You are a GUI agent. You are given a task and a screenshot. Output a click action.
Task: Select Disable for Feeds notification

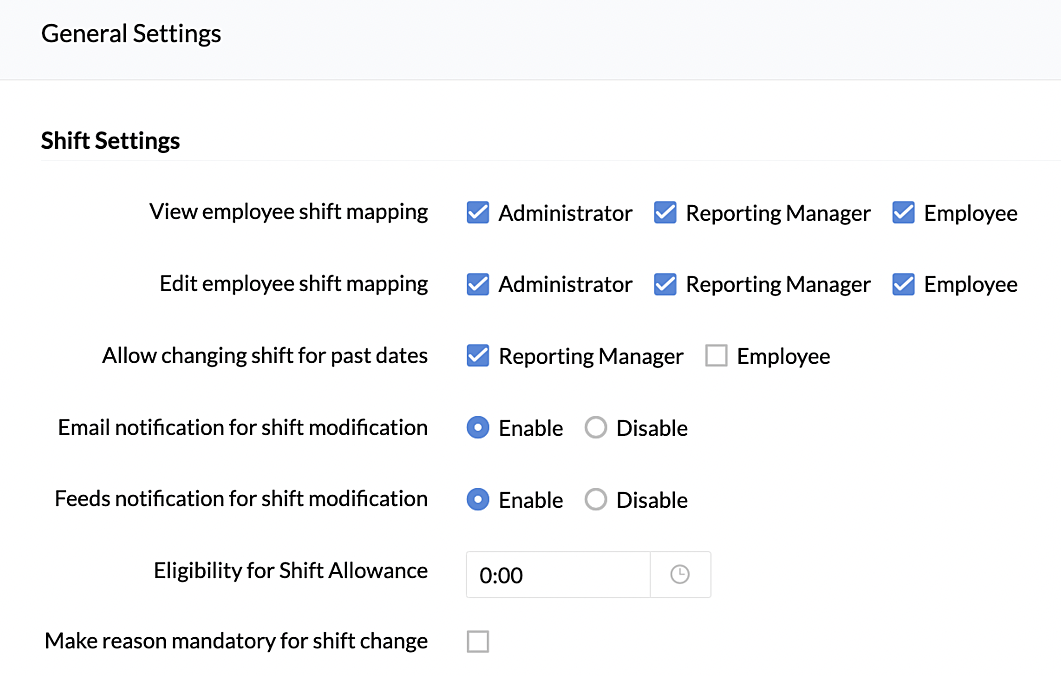click(596, 500)
